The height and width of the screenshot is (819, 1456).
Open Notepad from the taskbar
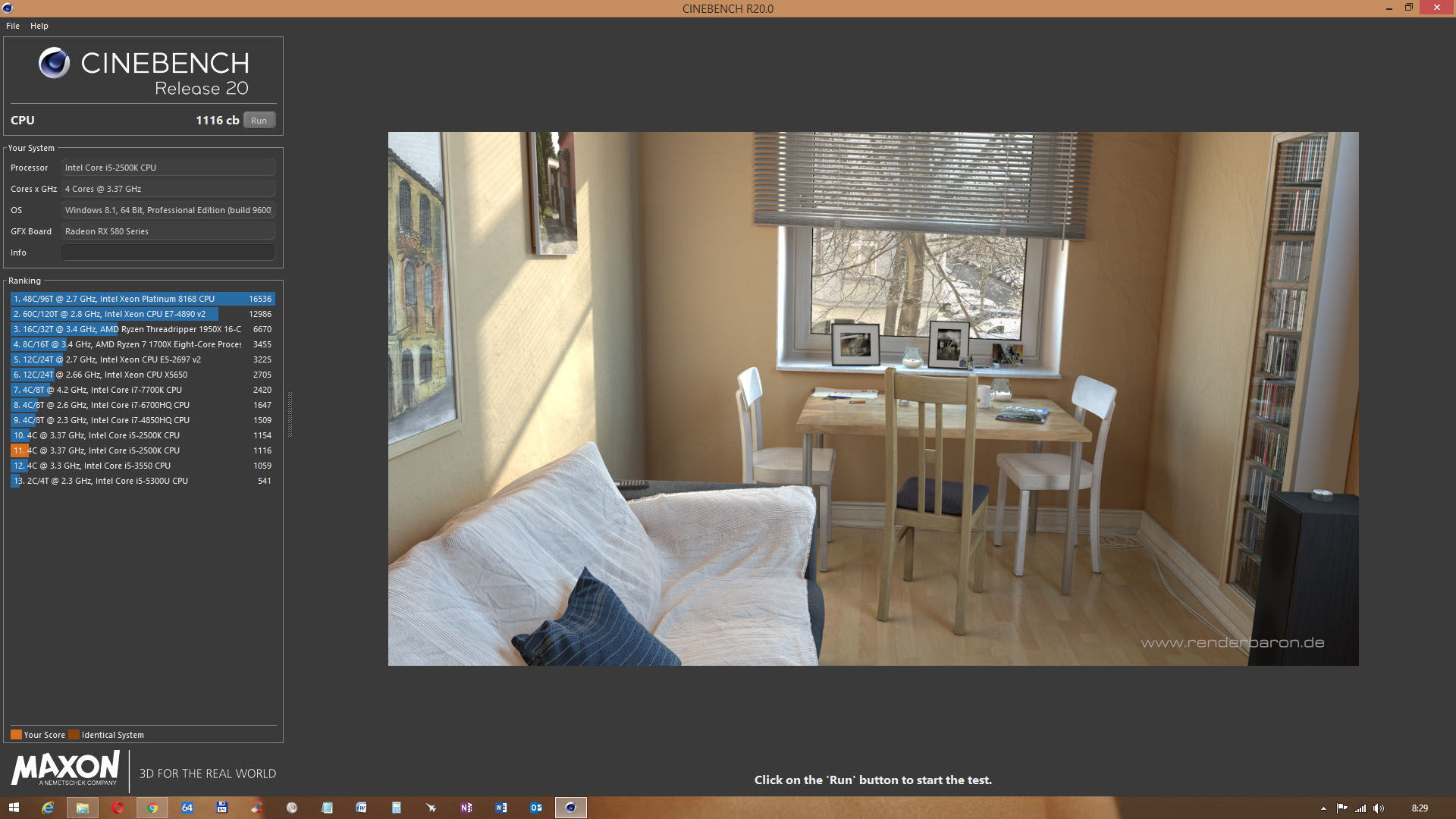327,808
